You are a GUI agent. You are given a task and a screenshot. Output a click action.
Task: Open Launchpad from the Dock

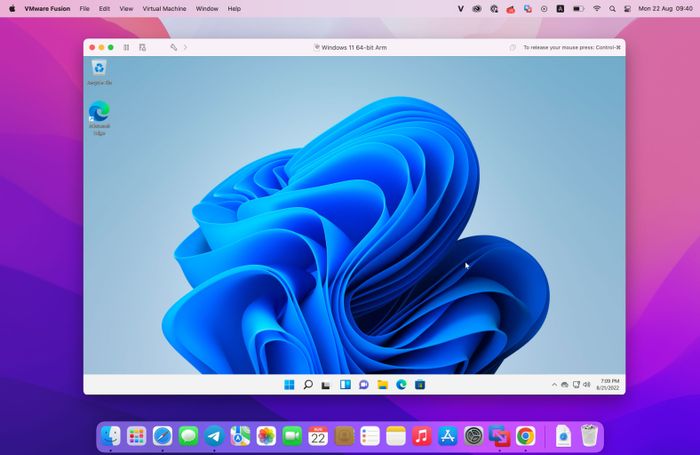click(136, 435)
